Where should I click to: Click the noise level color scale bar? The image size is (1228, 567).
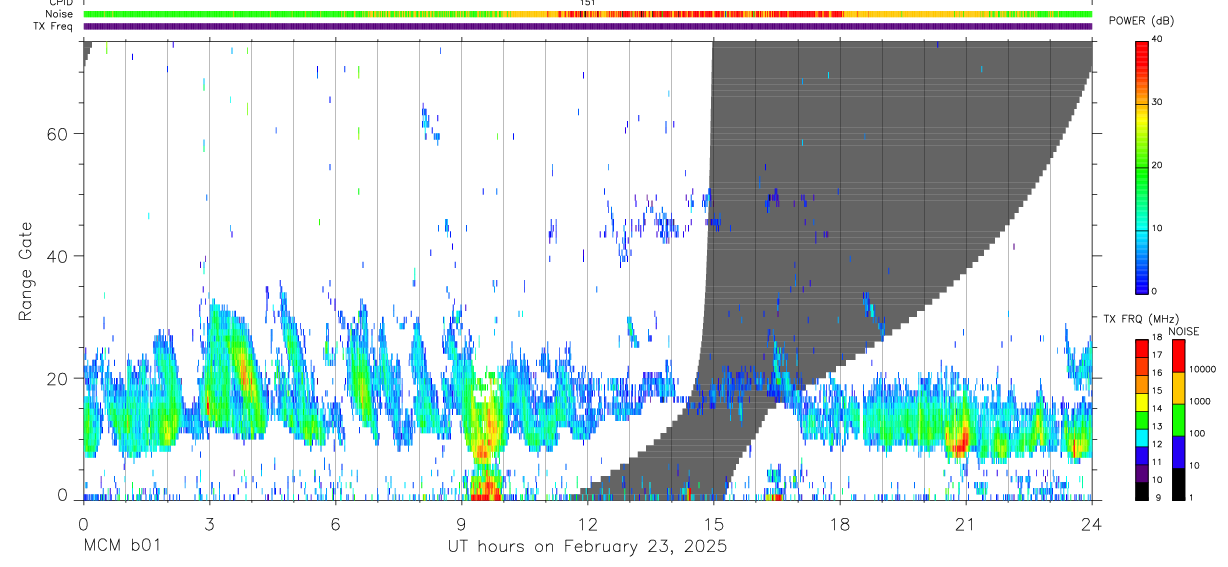click(x=1179, y=419)
